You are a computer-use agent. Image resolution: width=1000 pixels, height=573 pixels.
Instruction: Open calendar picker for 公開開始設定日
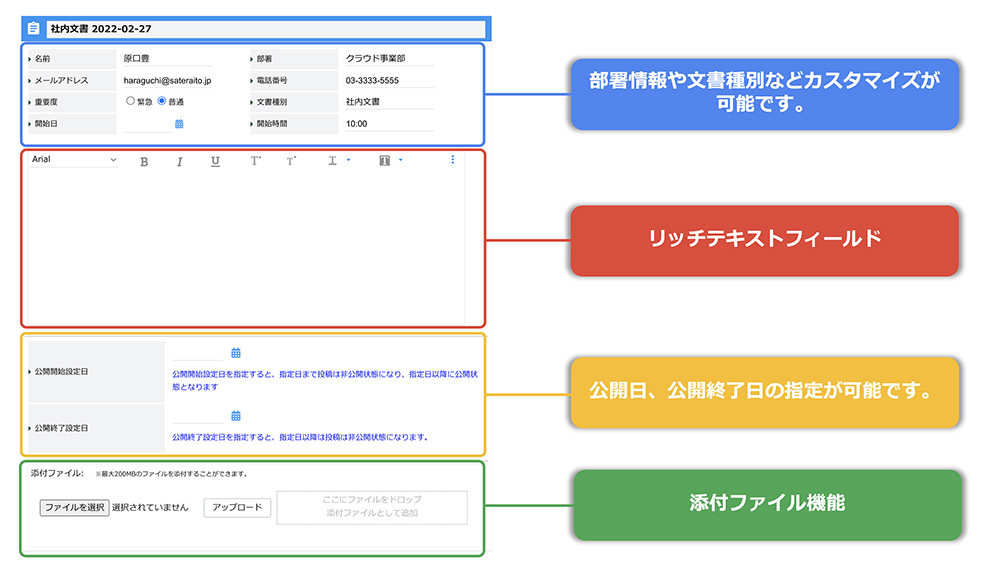coord(236,353)
